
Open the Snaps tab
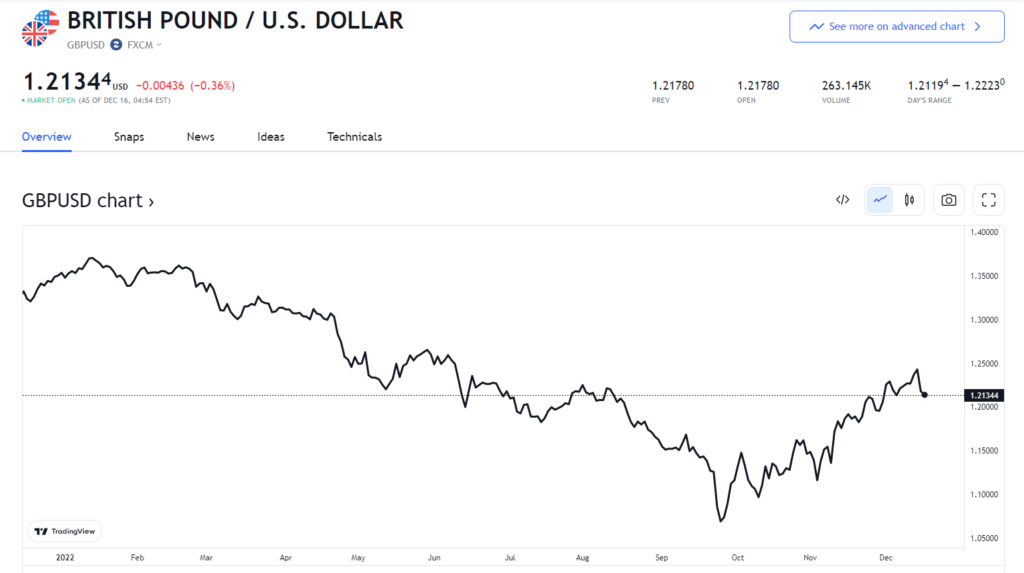tap(129, 137)
